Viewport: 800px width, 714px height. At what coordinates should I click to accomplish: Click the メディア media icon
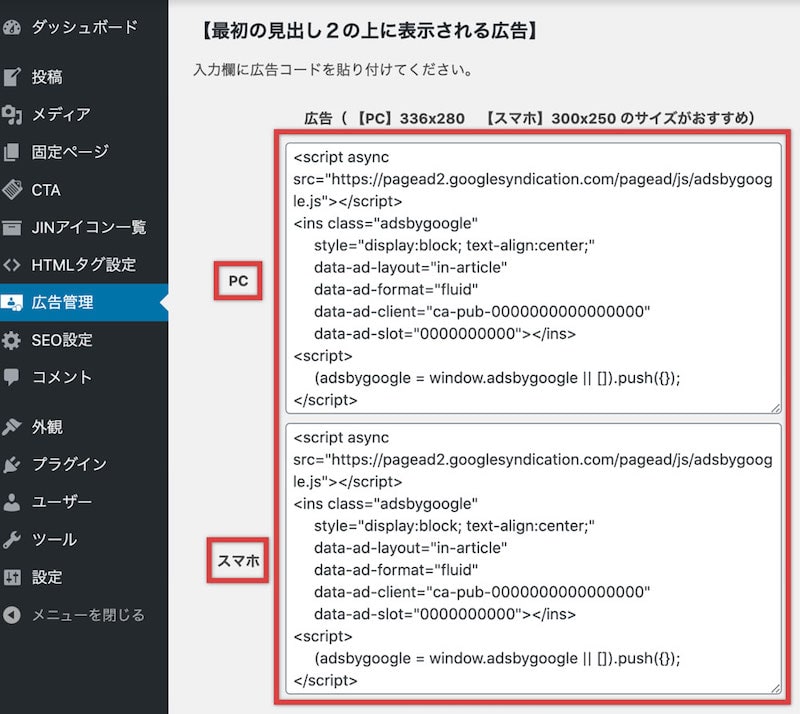pyautogui.click(x=11, y=114)
